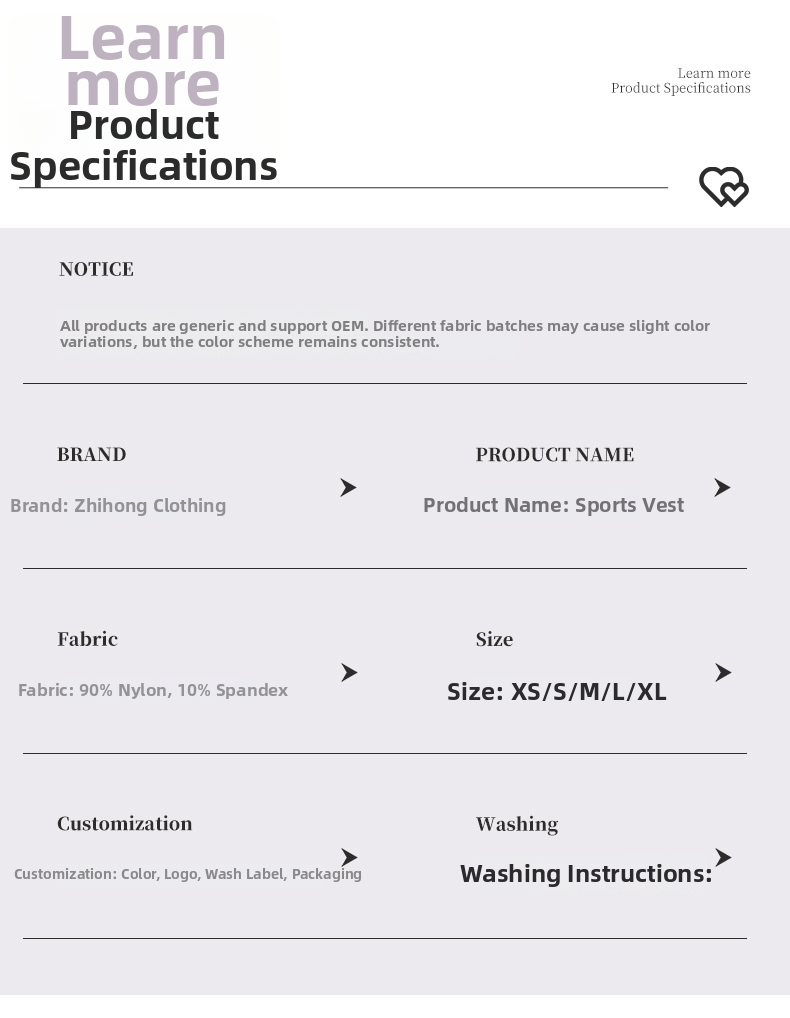Click the Washing heading
Screen dimensions: 790x1018
pos(517,825)
